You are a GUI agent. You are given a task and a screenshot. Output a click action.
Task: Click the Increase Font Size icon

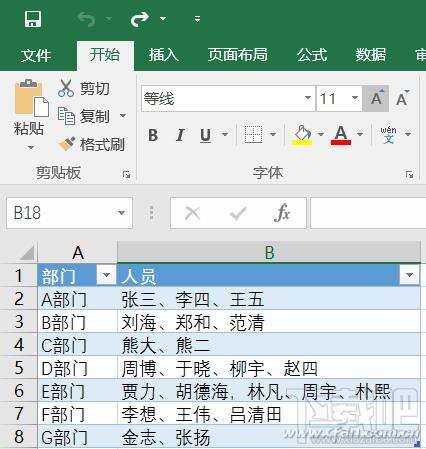coord(376,98)
